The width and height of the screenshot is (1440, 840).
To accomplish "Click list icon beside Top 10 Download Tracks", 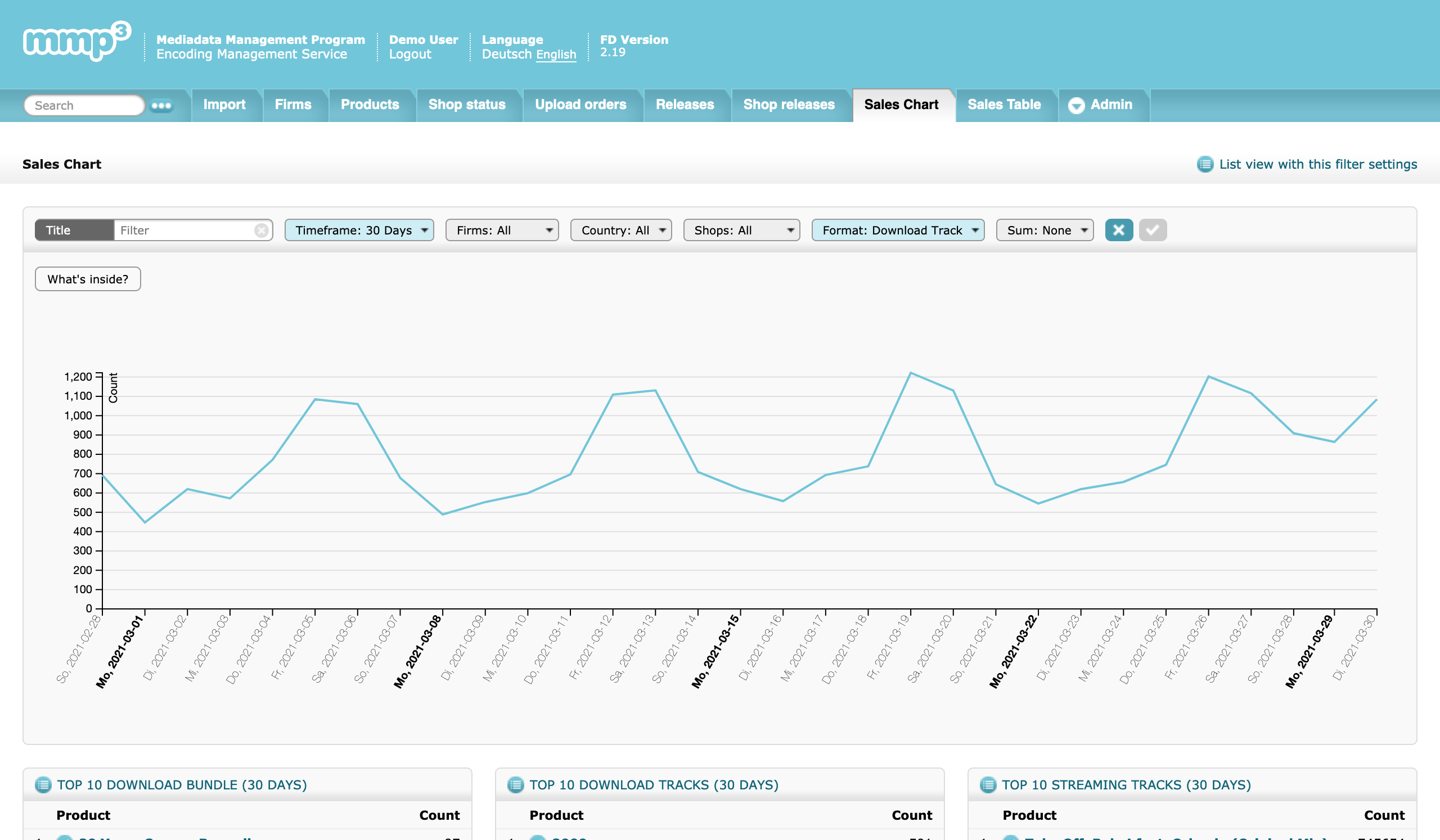I will [x=515, y=784].
